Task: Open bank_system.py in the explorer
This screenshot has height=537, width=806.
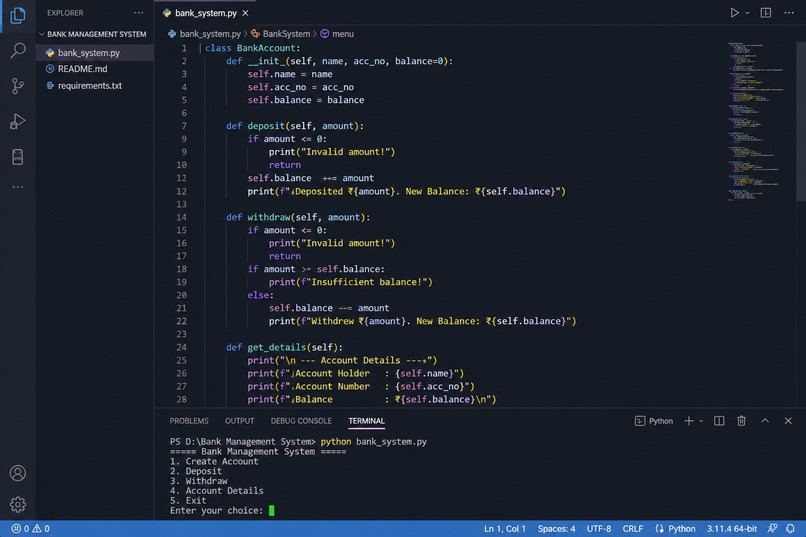Action: [95, 52]
